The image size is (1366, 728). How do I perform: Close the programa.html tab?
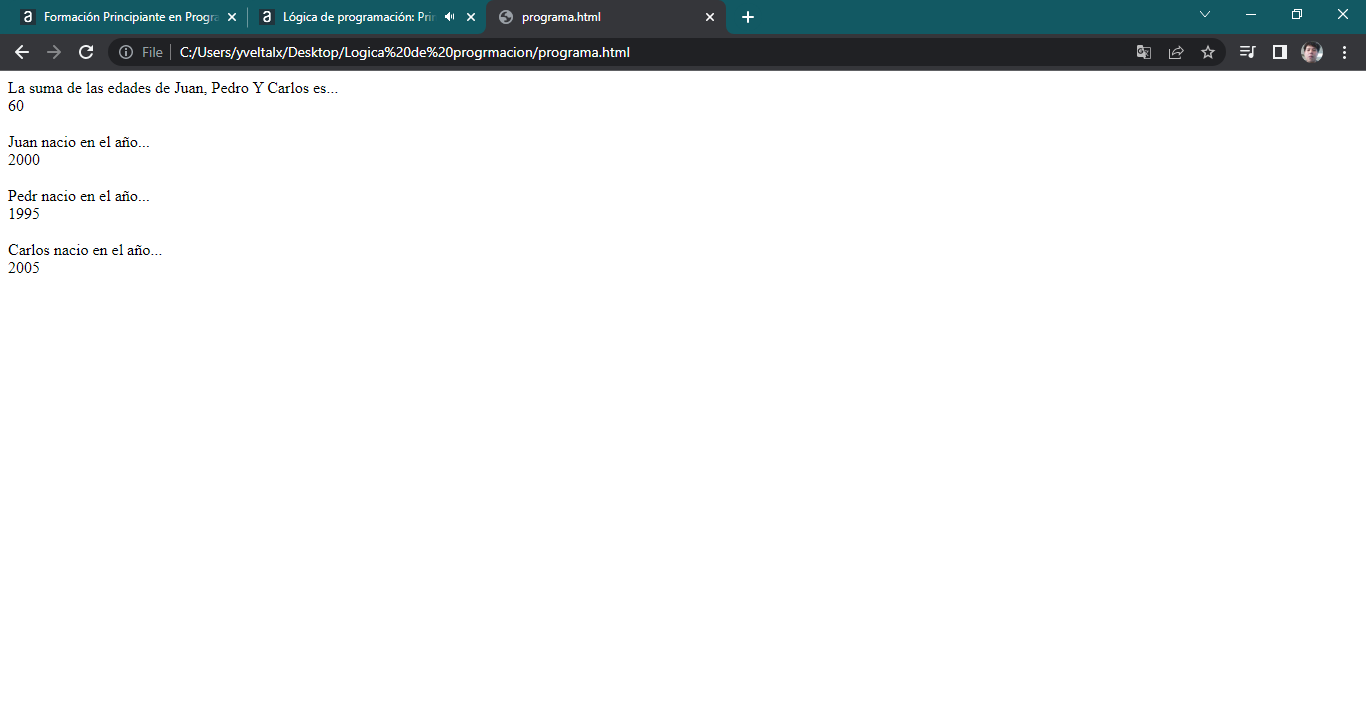[x=710, y=17]
